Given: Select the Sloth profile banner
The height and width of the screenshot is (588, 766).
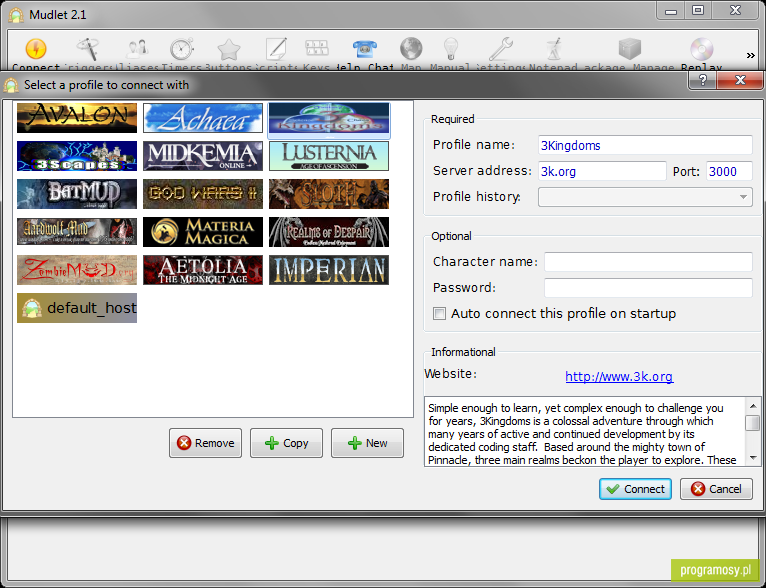Looking at the screenshot, I should (329, 194).
